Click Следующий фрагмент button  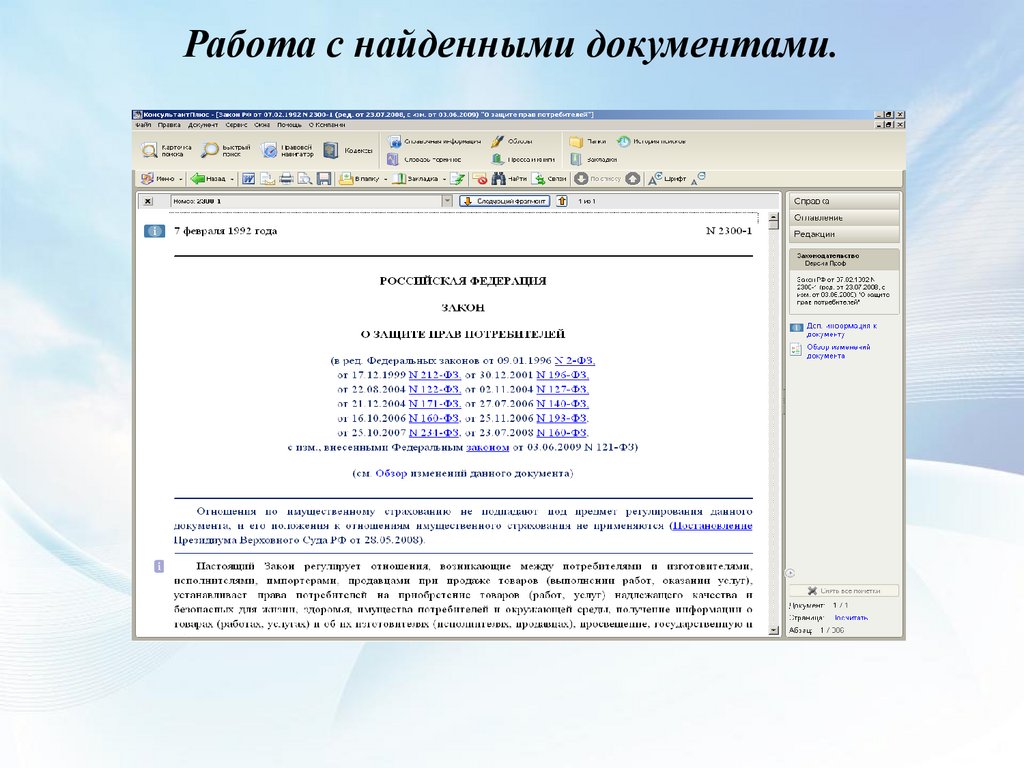pyautogui.click(x=504, y=201)
